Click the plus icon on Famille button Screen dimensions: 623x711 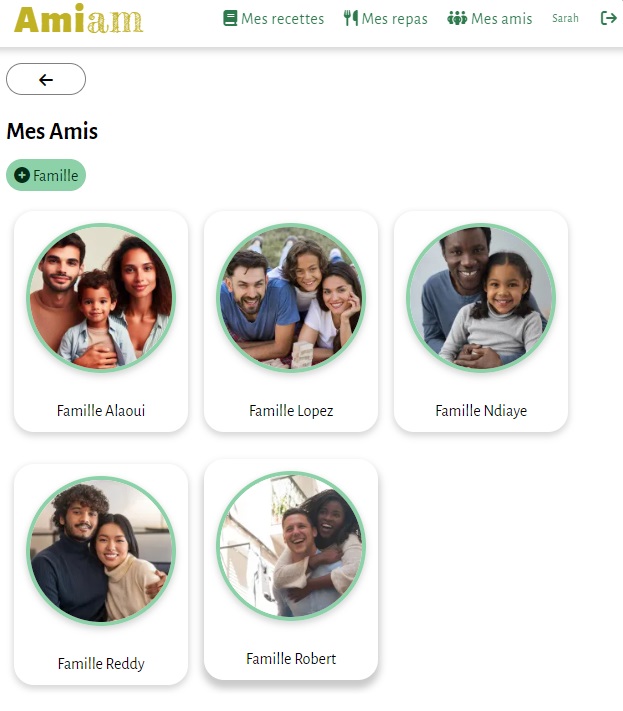coord(22,175)
